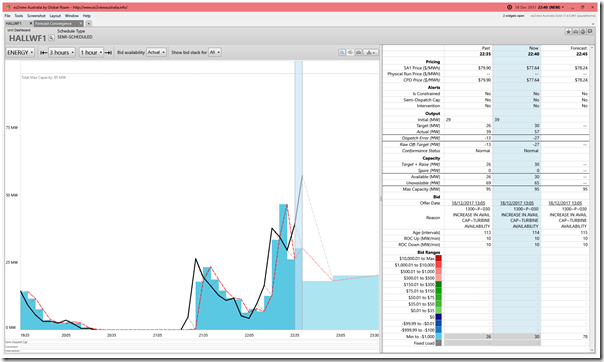Open the Show bid stack for All dropdown
Viewport: 604px width, 362px height.
click(215, 52)
